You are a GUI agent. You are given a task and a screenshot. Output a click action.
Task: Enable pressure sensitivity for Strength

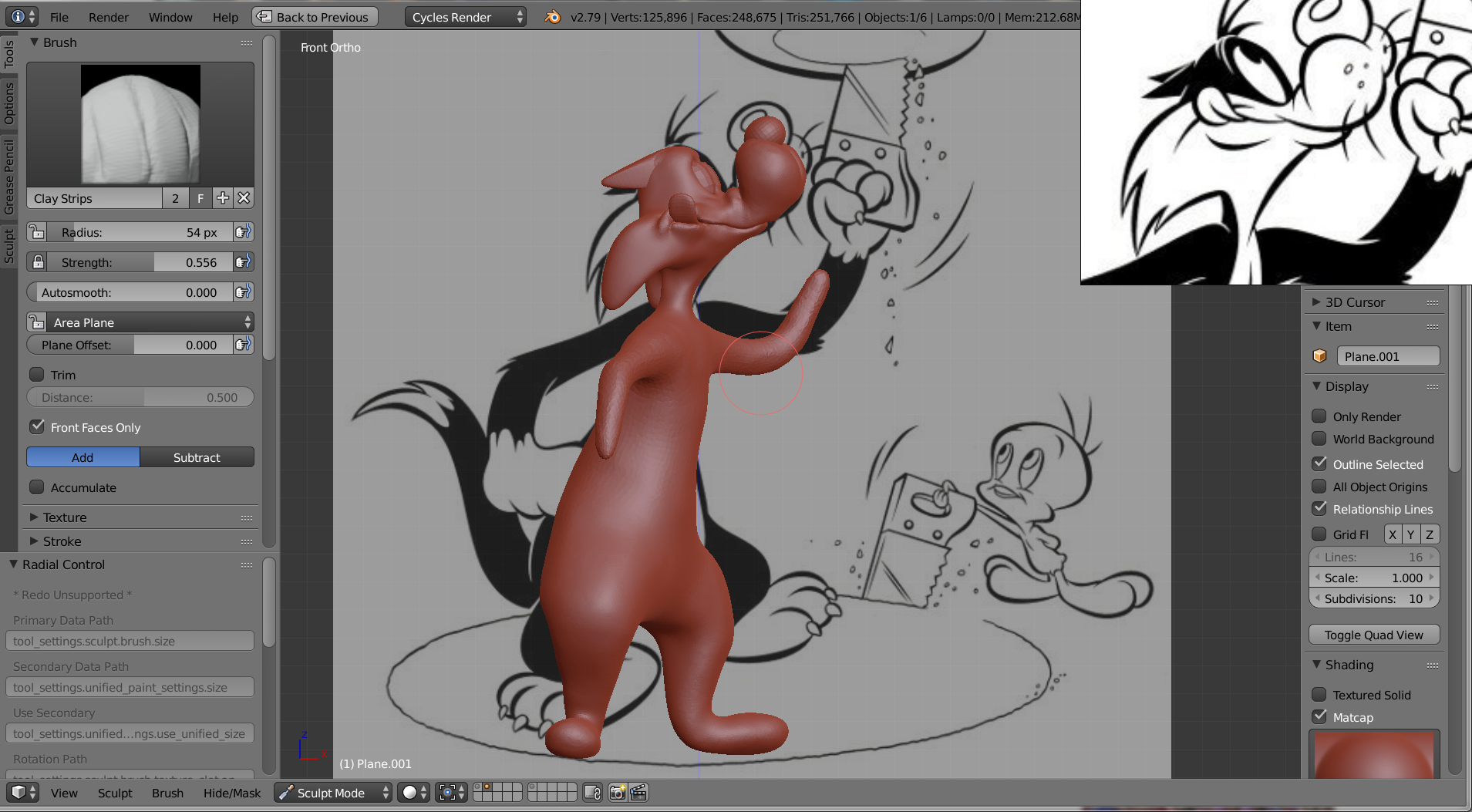(243, 262)
